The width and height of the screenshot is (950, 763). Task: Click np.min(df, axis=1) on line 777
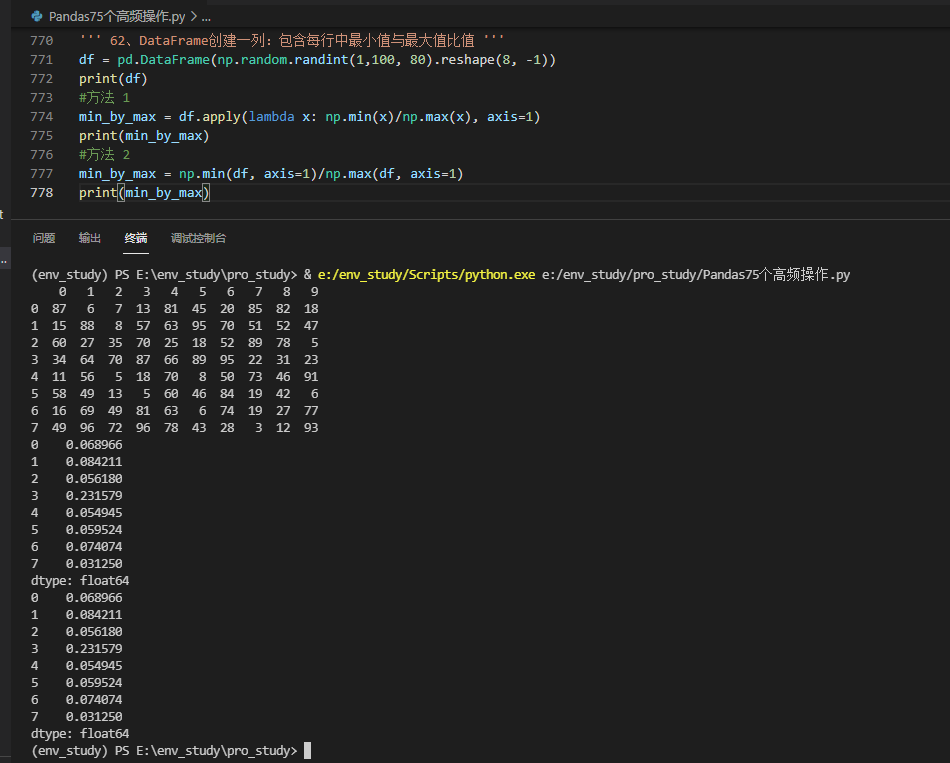pyautogui.click(x=248, y=173)
